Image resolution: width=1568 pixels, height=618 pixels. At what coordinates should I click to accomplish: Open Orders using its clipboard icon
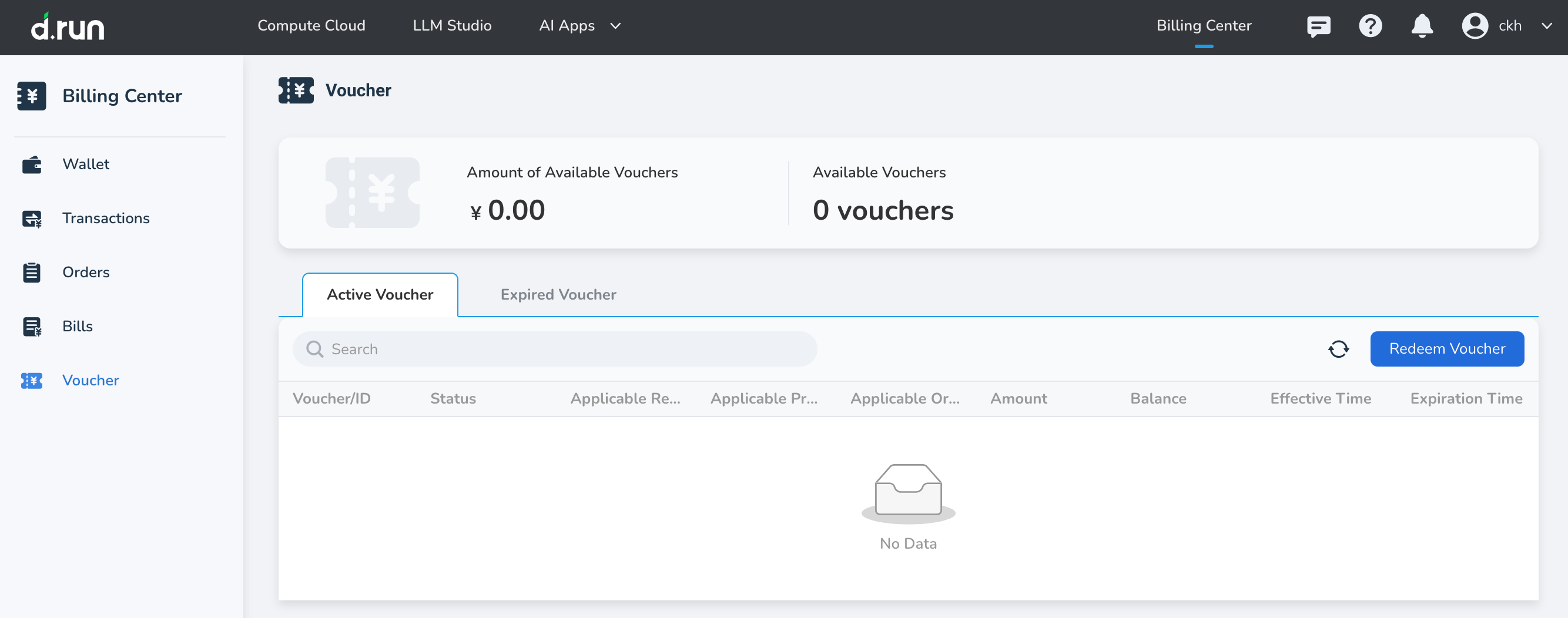32,272
